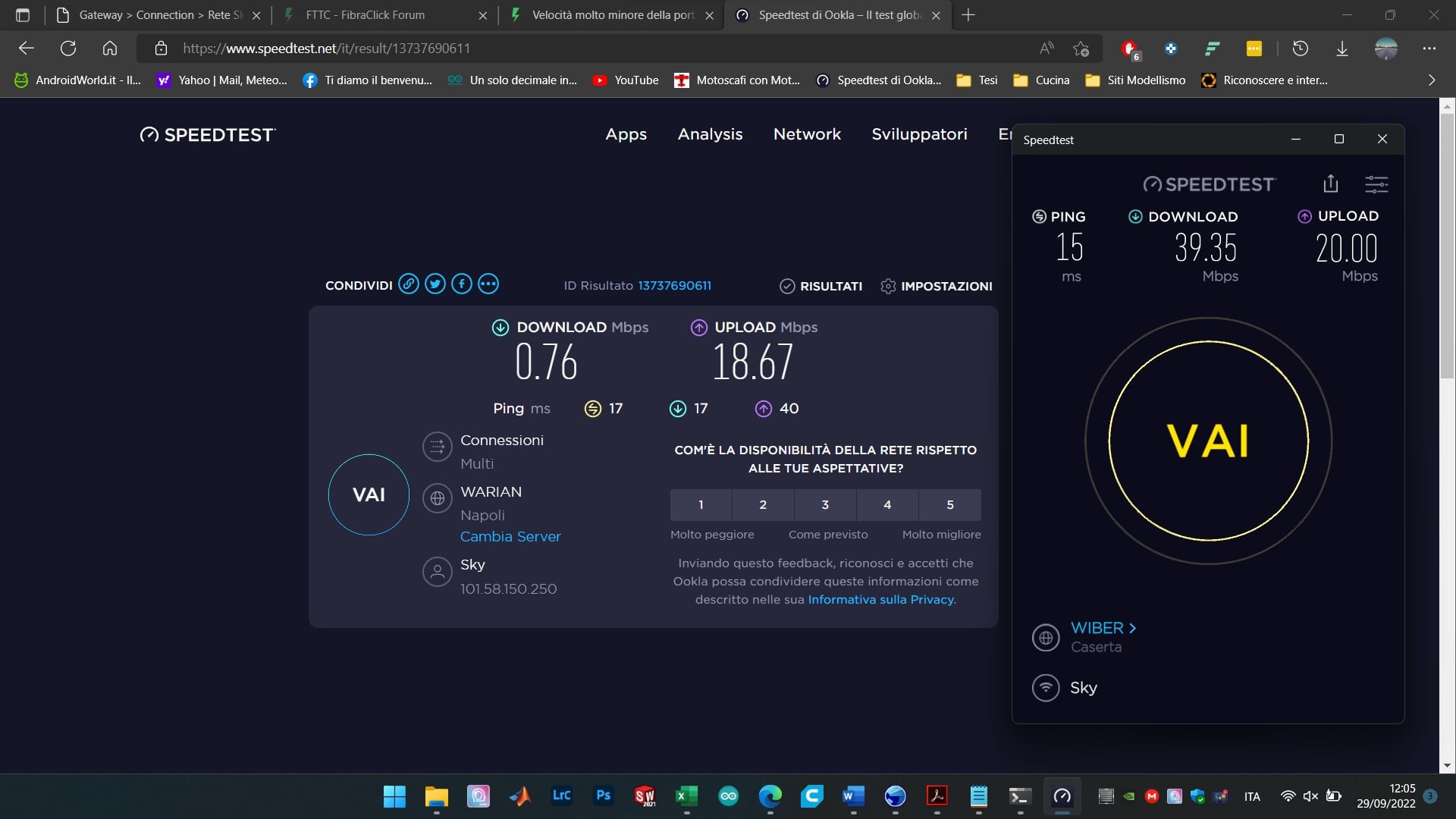
Task: Open YouTube bookmark
Action: click(626, 80)
